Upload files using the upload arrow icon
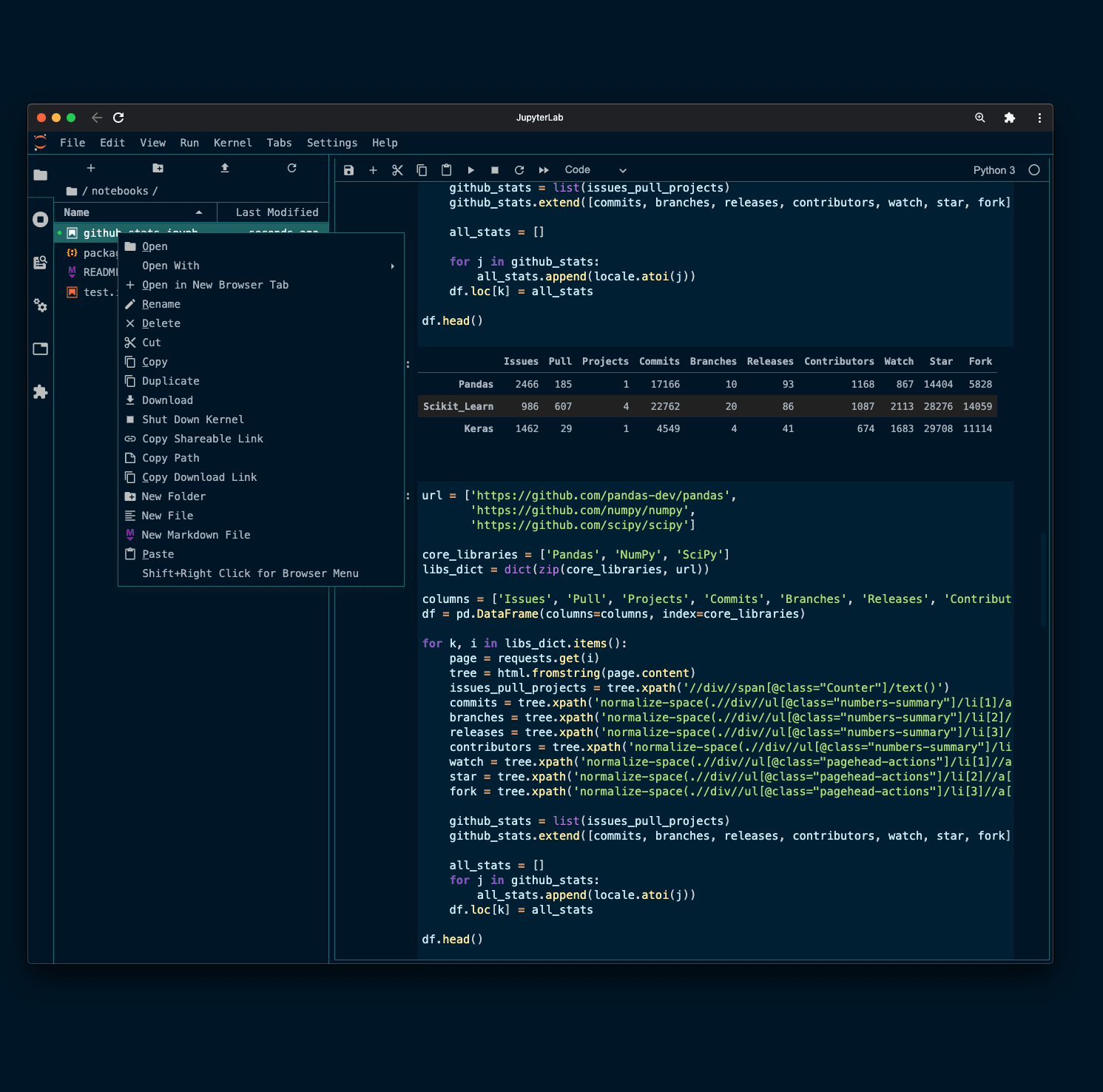 (x=225, y=169)
